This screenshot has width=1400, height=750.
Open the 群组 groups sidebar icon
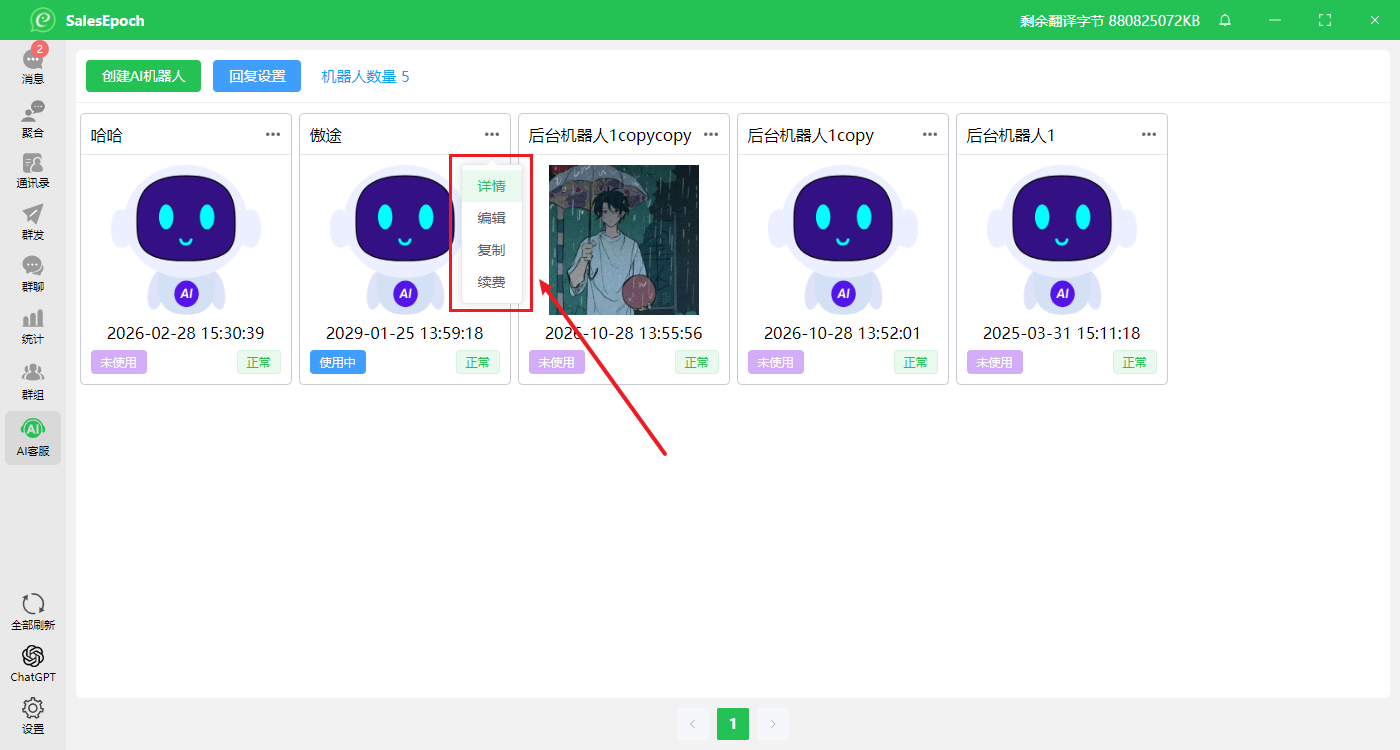tap(33, 380)
